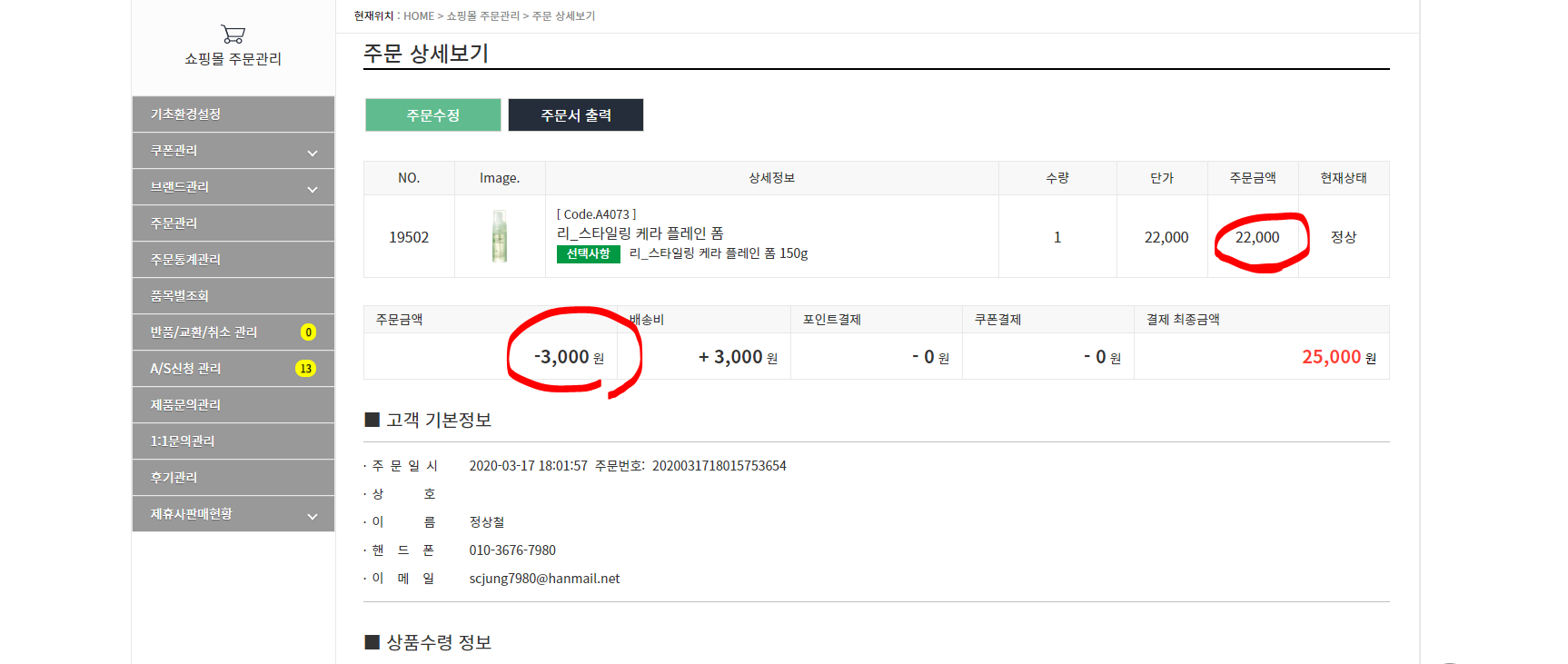This screenshot has width=1568, height=664.
Task: Expand the 쿠폰관리 menu chevron
Action: (x=313, y=153)
